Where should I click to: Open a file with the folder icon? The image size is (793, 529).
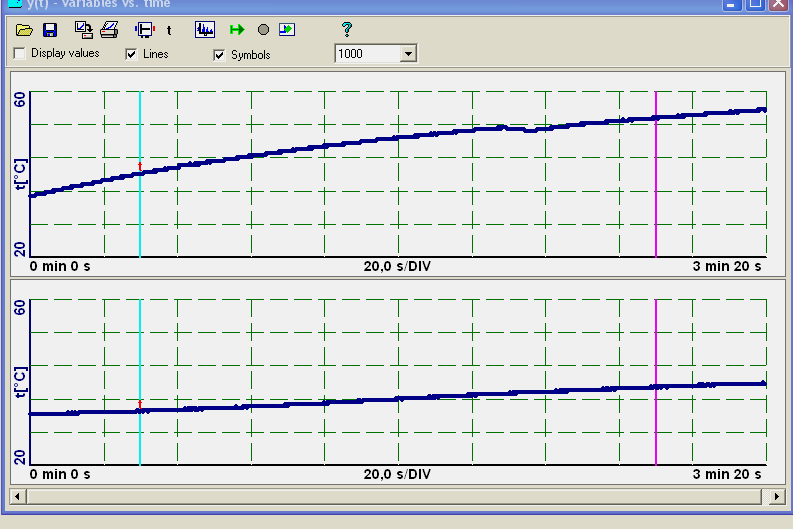24,30
